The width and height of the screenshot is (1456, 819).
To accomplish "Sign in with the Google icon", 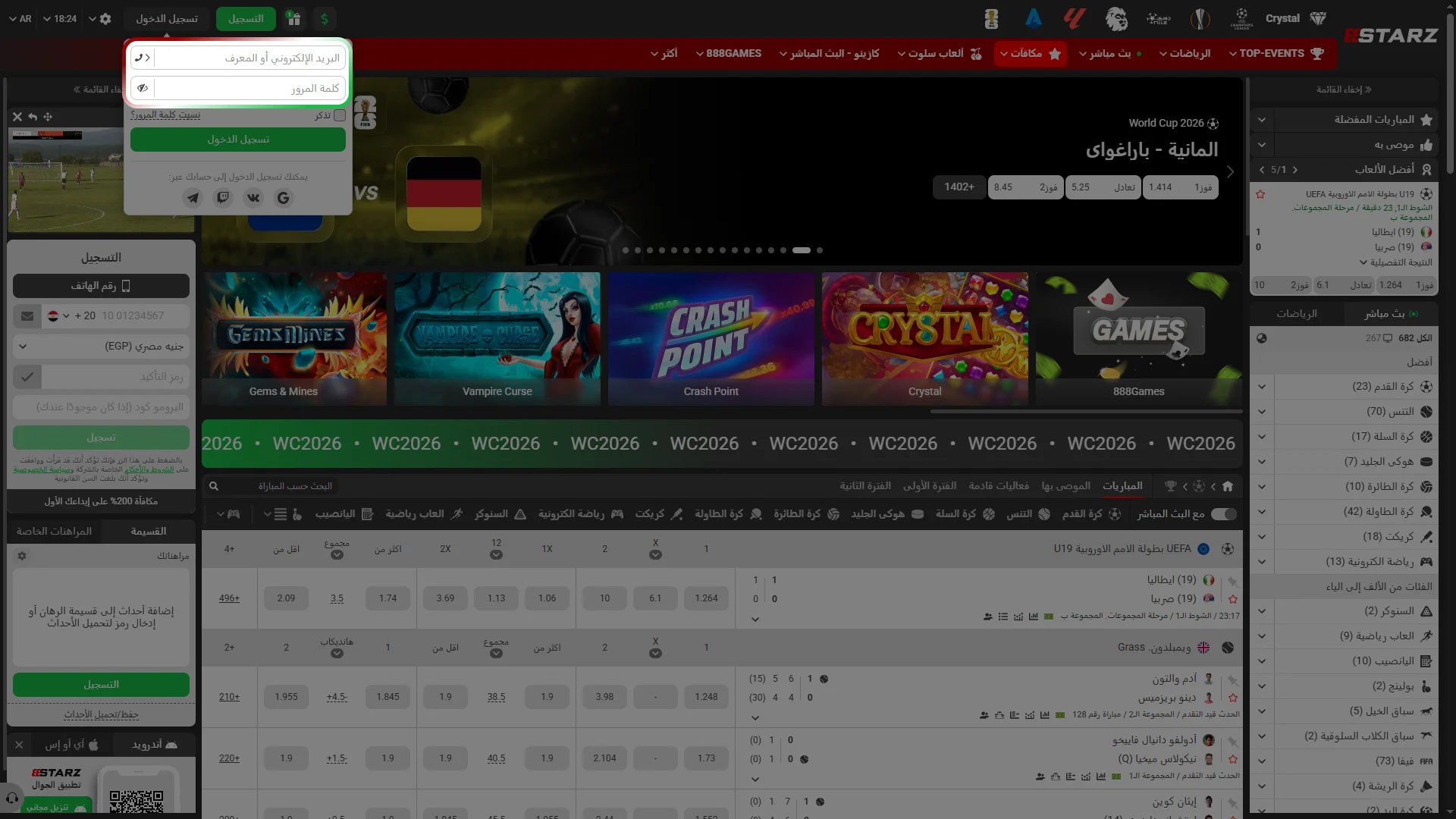I will (x=284, y=198).
